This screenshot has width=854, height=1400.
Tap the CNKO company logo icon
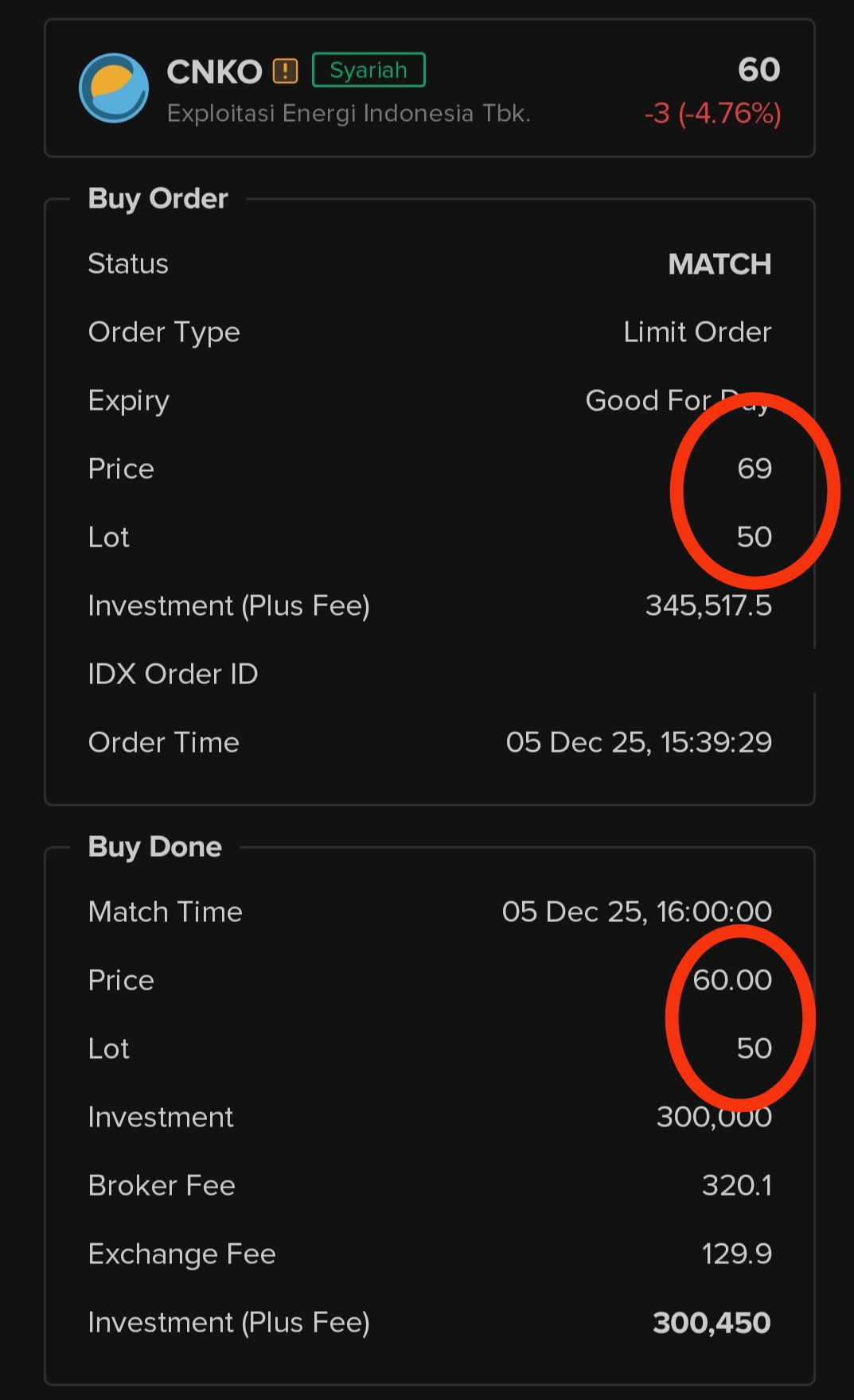(114, 88)
